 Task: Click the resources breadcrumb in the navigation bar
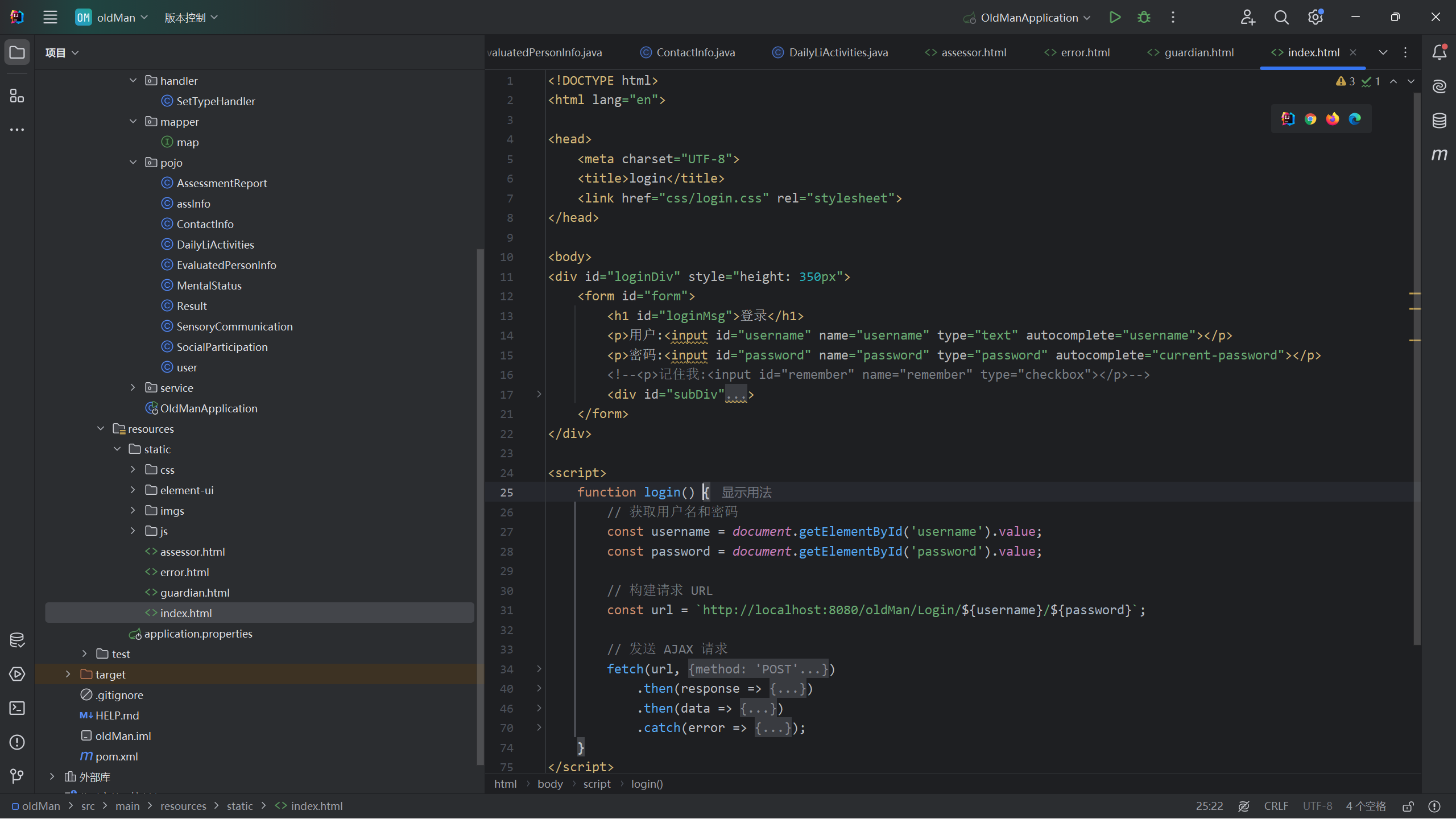pos(183,806)
